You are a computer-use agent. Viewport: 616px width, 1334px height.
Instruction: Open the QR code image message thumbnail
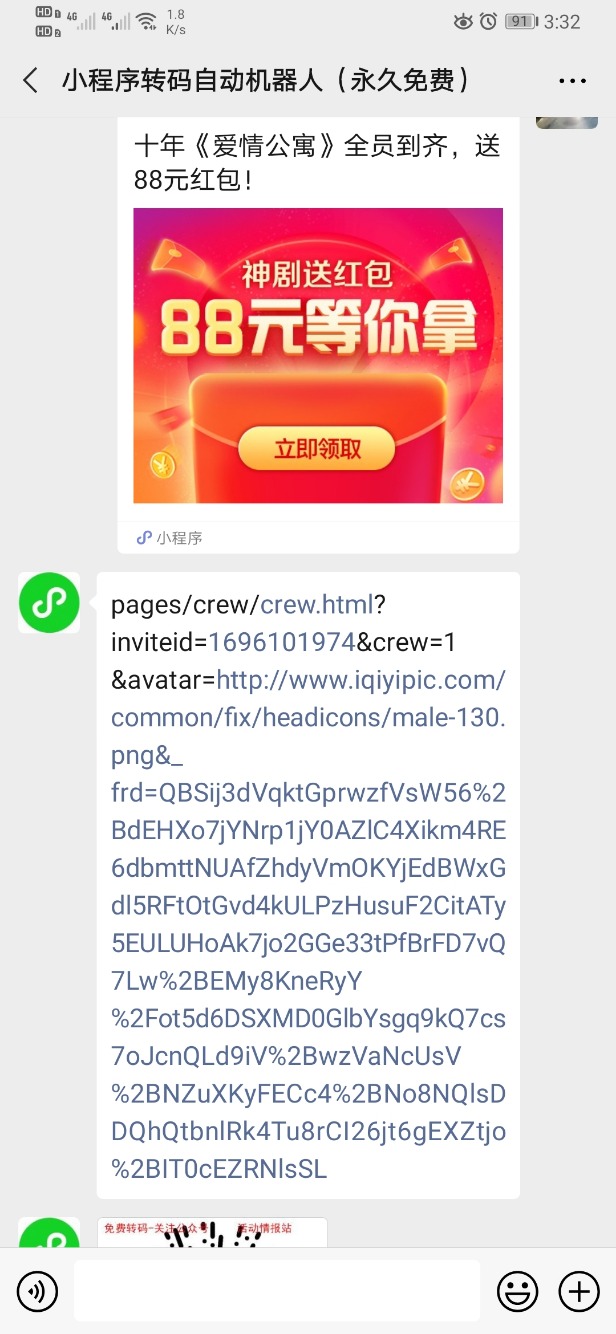tap(212, 1232)
